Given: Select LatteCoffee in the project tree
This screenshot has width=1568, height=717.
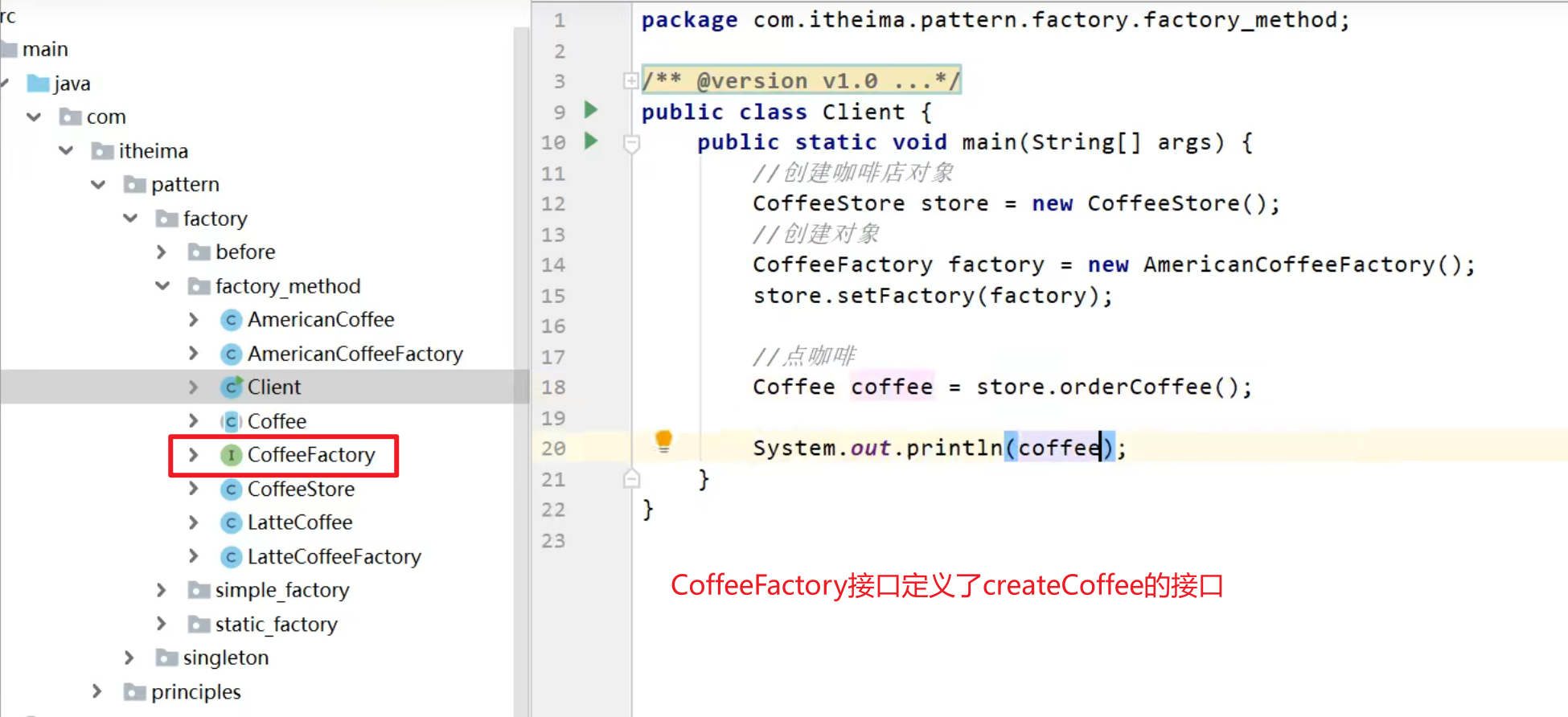Looking at the screenshot, I should (x=300, y=522).
